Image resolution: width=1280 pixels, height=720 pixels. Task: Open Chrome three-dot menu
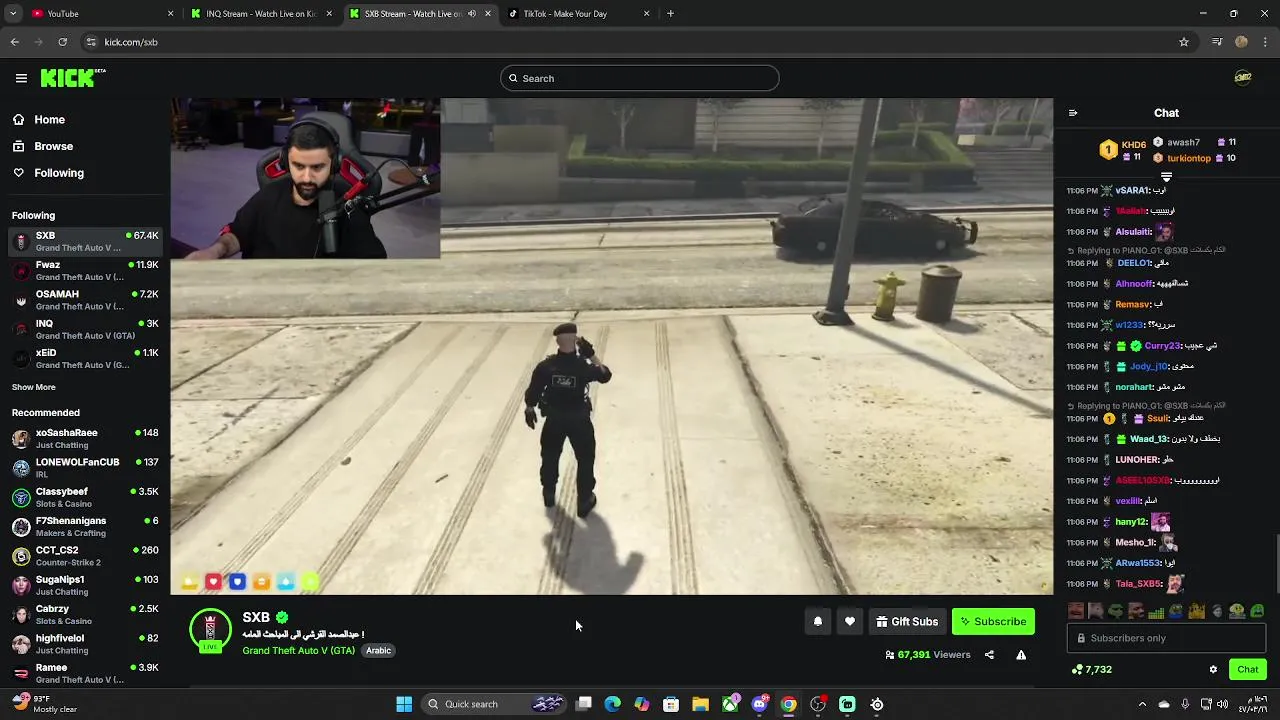tap(1266, 42)
